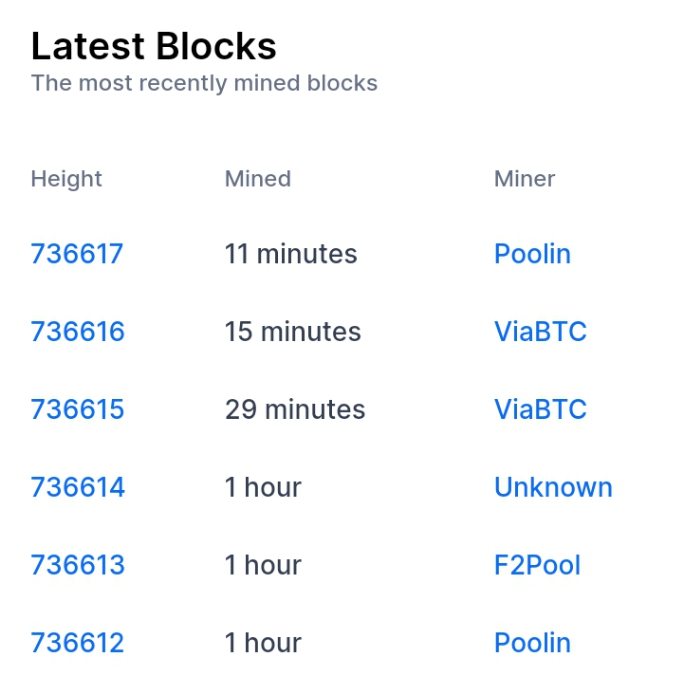Click the Mined column header
Screen dimensions: 683x682
click(258, 179)
